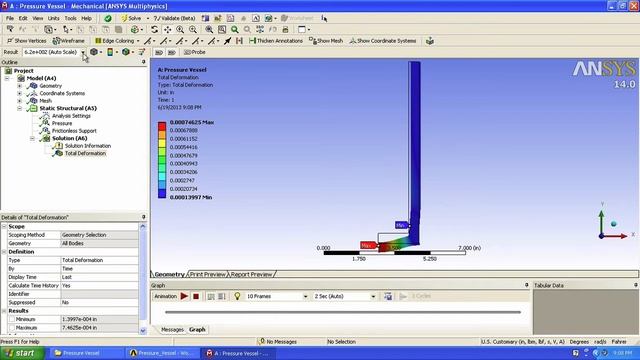Open the 10 Frames dropdown

(x=305, y=296)
